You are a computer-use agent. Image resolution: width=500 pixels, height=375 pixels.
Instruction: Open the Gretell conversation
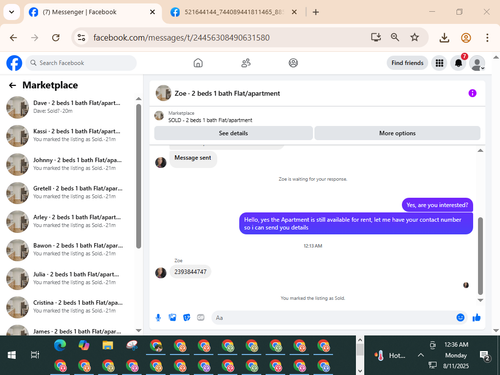click(x=67, y=192)
